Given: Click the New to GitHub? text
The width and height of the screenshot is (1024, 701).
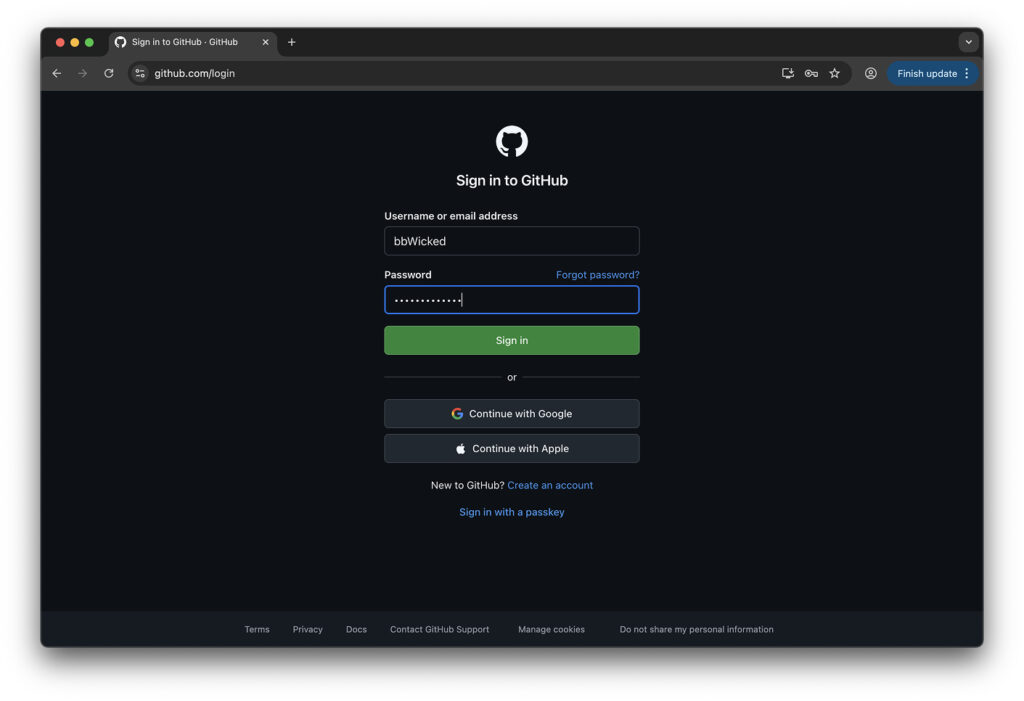Looking at the screenshot, I should (x=467, y=485).
